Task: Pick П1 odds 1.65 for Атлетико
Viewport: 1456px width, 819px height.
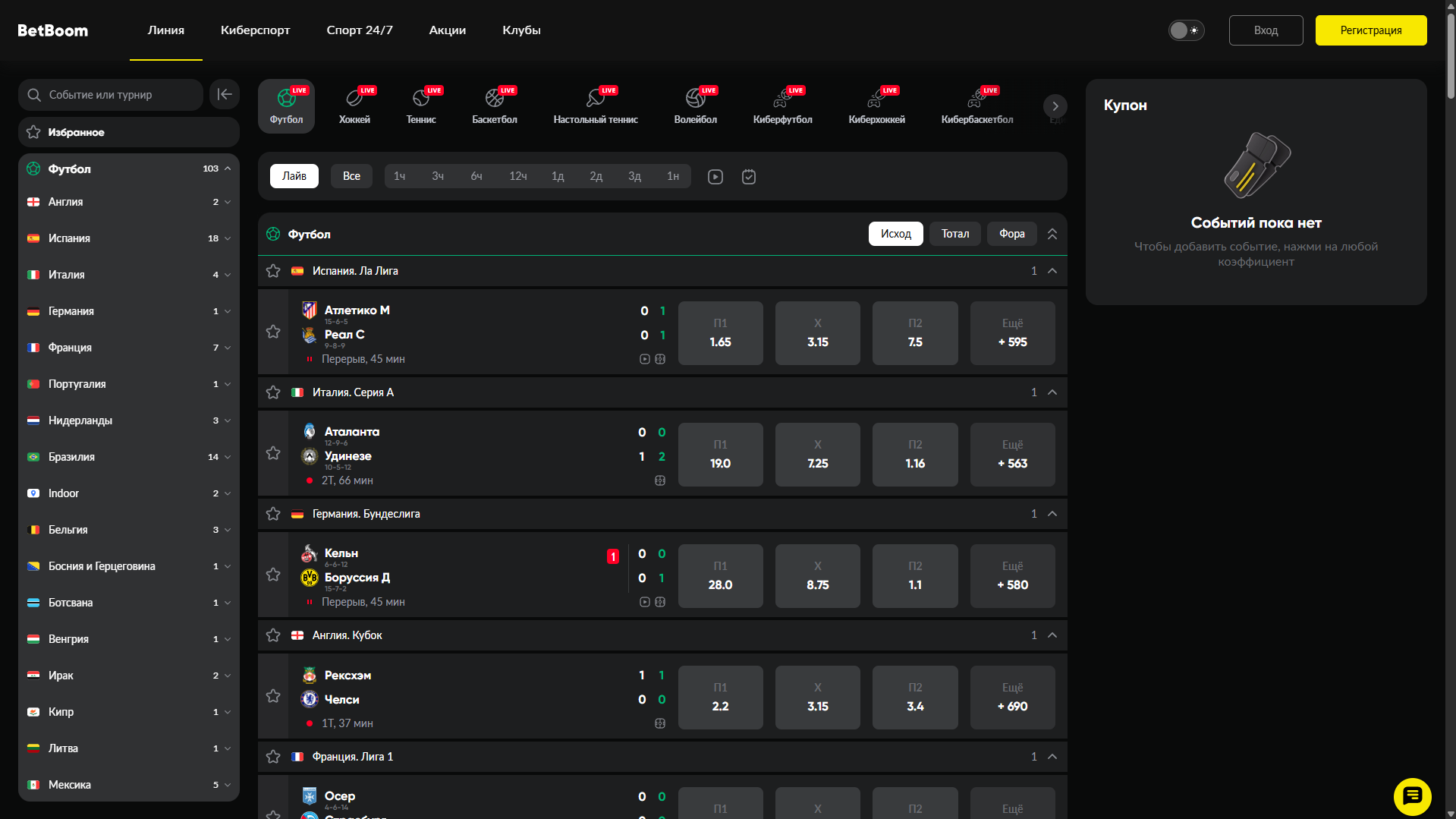Action: (x=720, y=333)
